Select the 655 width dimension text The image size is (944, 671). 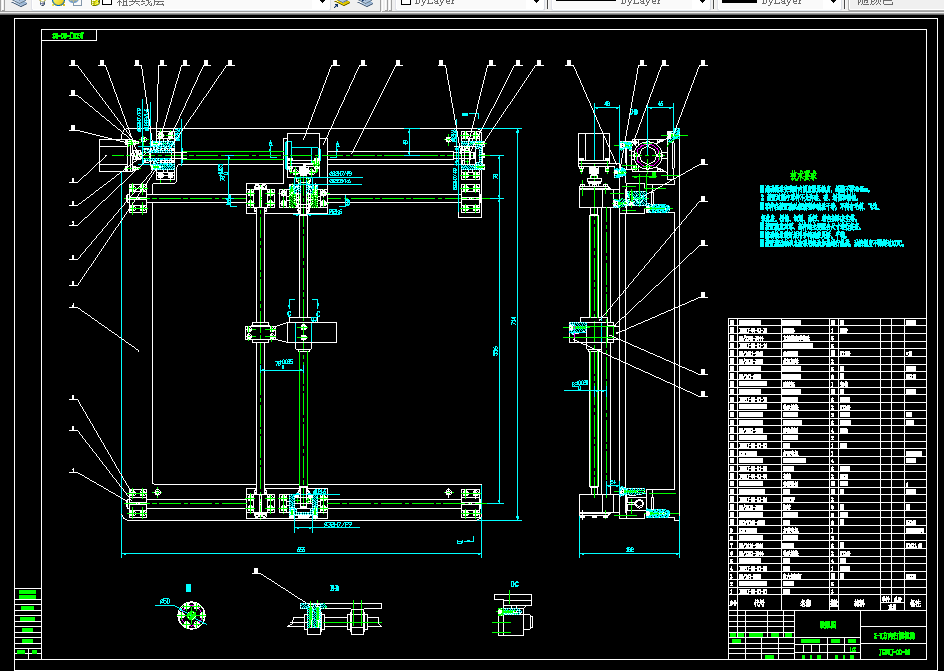(x=301, y=549)
